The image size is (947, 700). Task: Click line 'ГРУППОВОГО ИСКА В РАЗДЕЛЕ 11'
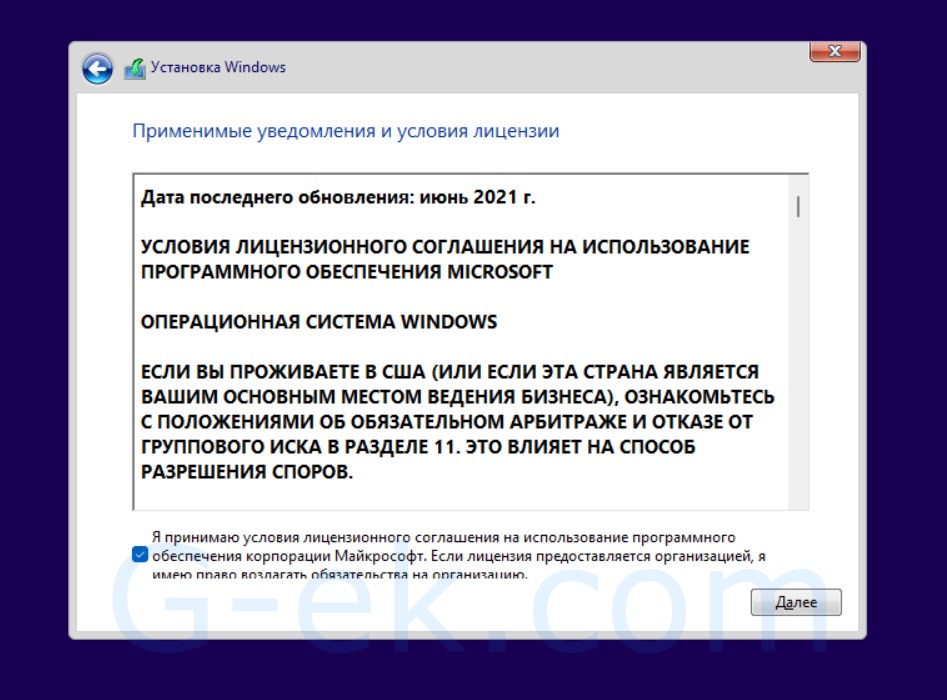point(418,446)
